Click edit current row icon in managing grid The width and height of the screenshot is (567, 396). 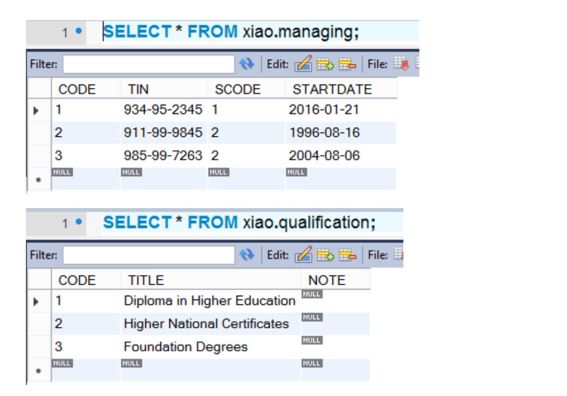click(x=303, y=64)
